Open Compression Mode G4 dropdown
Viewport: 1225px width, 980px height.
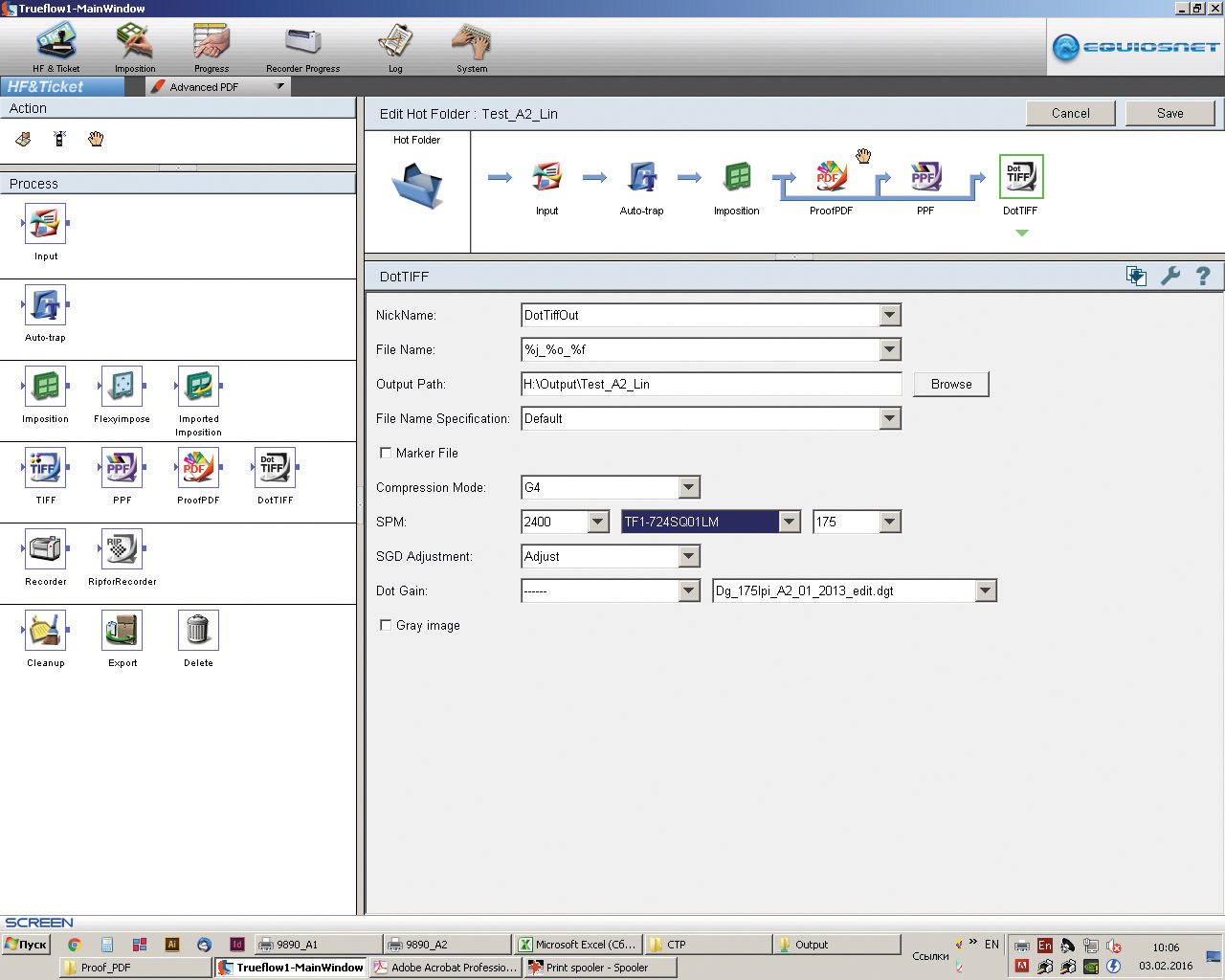(x=689, y=487)
